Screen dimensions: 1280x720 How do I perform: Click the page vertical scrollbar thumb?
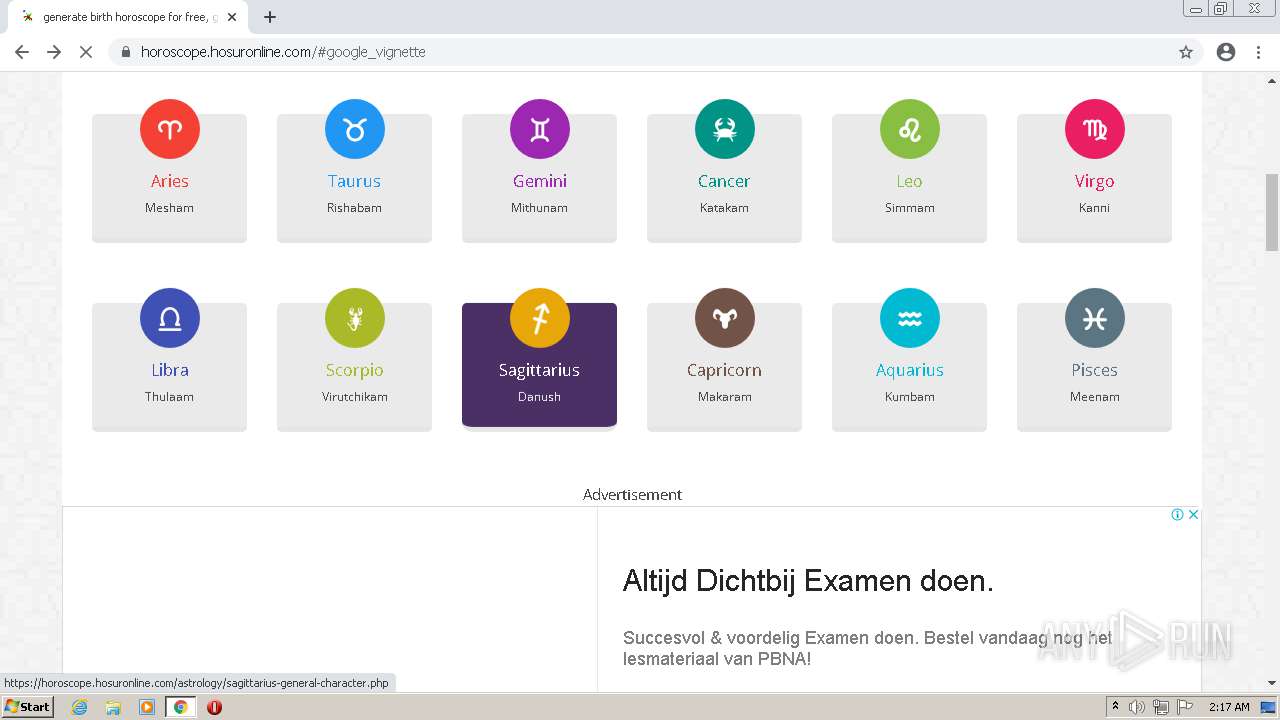pyautogui.click(x=1272, y=212)
